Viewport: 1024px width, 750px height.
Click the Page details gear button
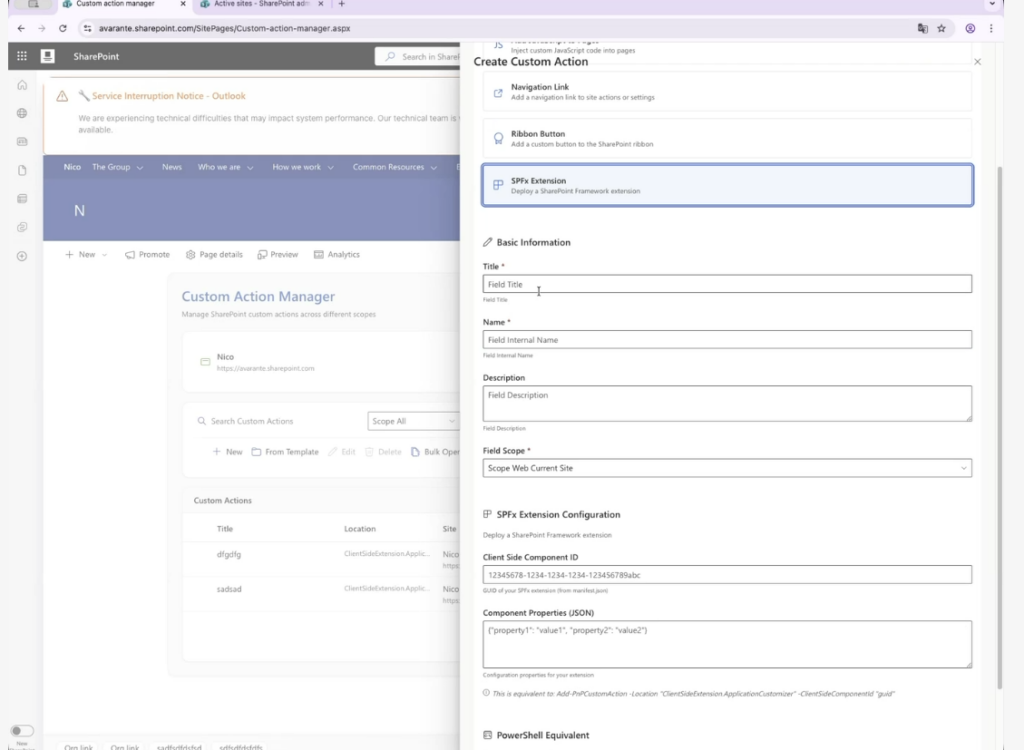pos(214,255)
